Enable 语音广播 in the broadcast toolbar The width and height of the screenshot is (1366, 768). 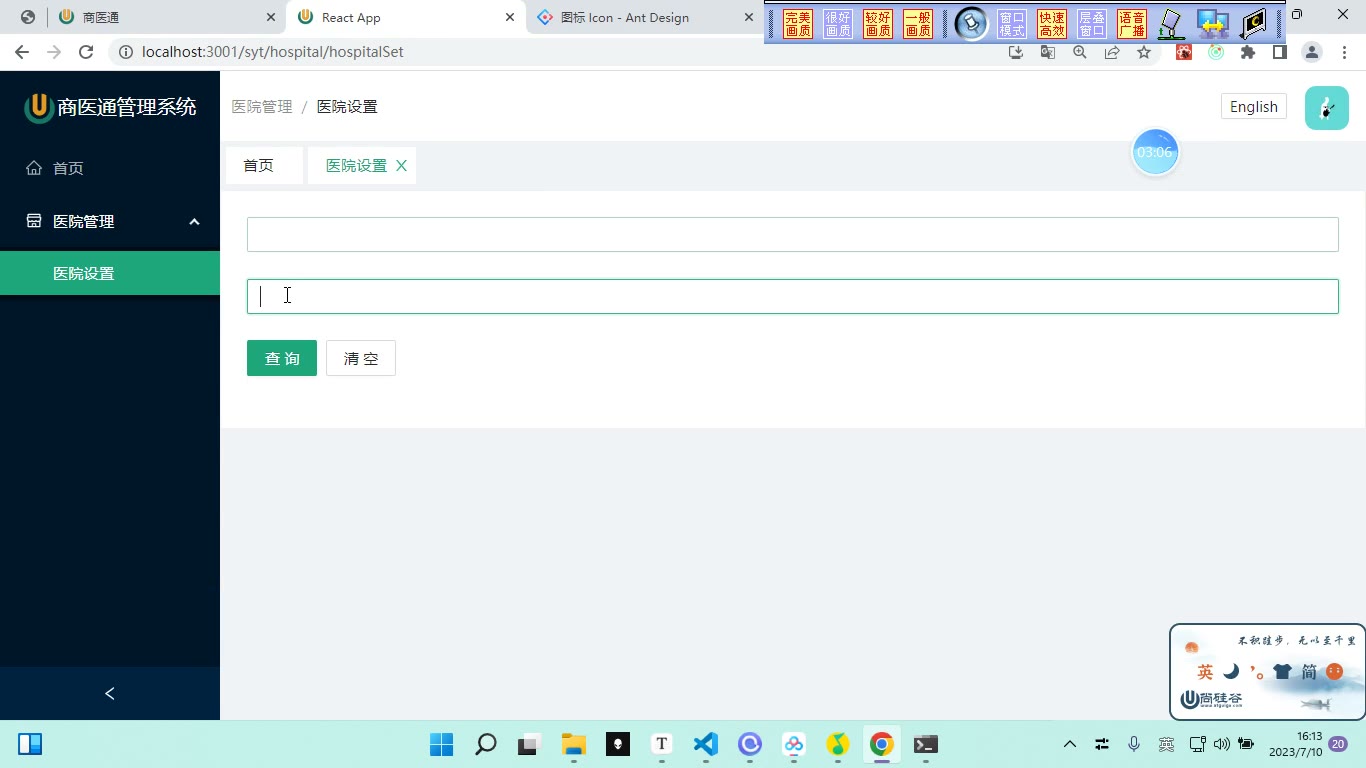coord(1132,24)
